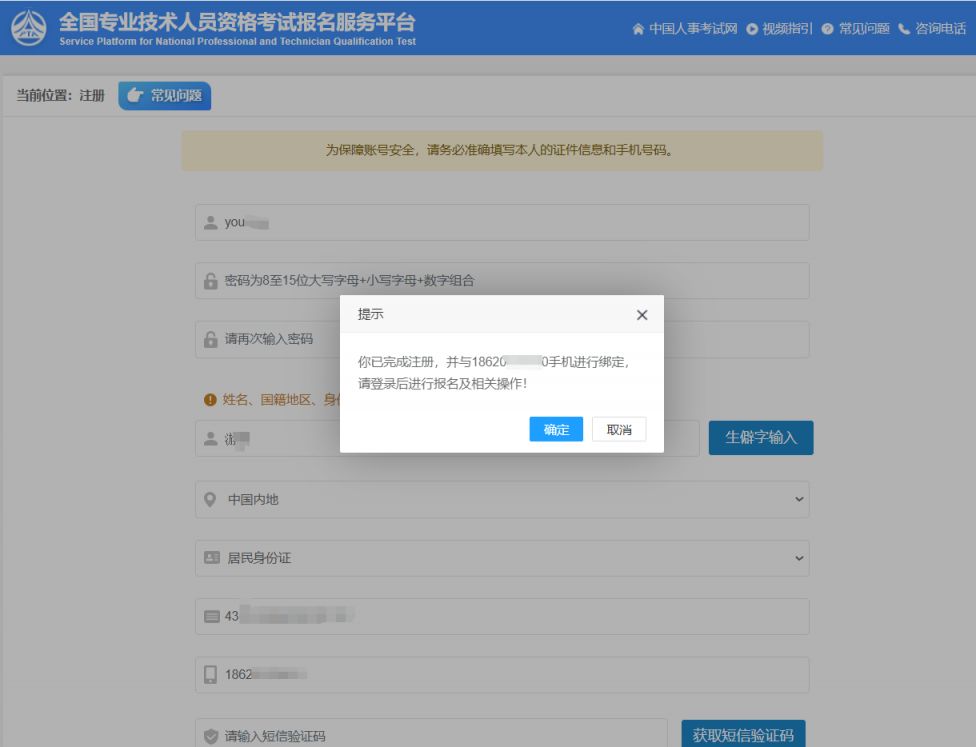
Task: Expand the 中国内地 region dropdown
Action: (x=501, y=499)
